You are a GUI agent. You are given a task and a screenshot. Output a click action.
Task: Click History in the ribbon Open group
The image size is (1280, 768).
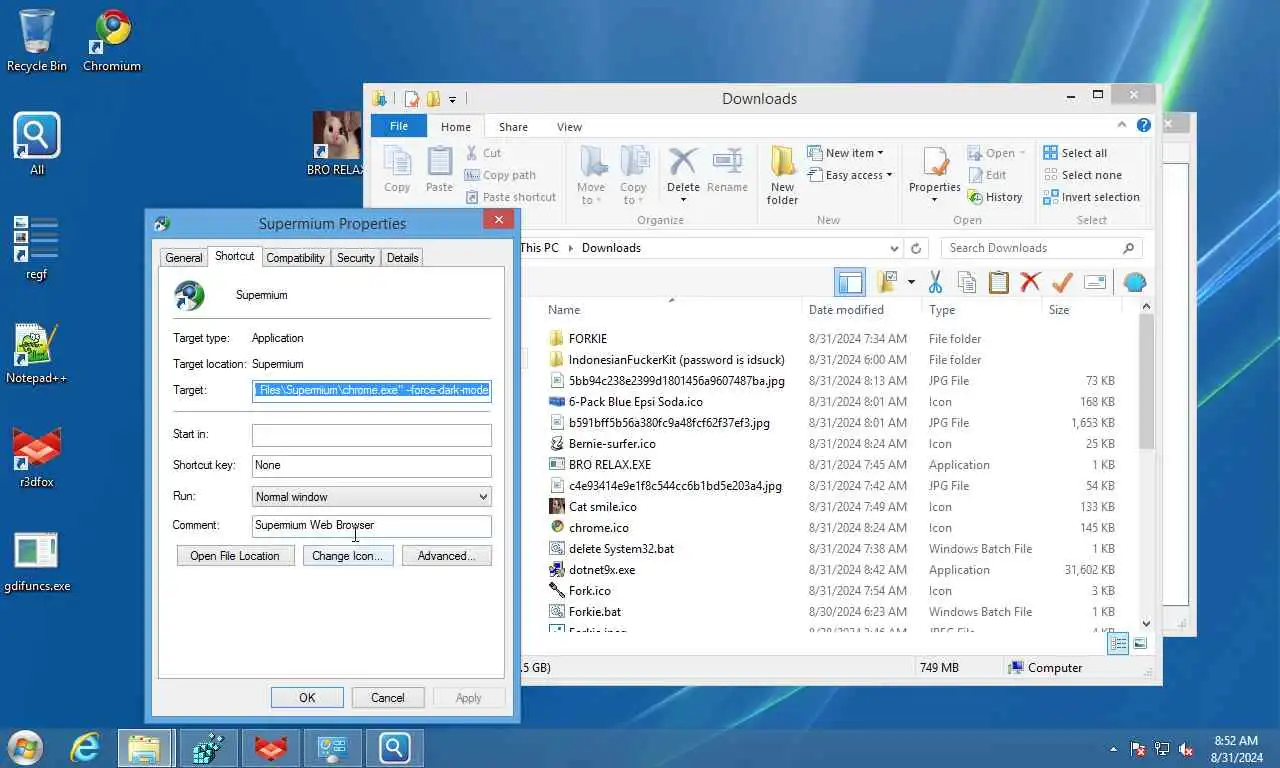pos(995,197)
